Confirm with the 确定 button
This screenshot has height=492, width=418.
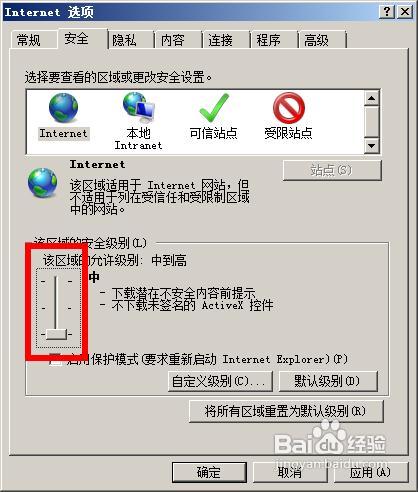click(x=209, y=472)
